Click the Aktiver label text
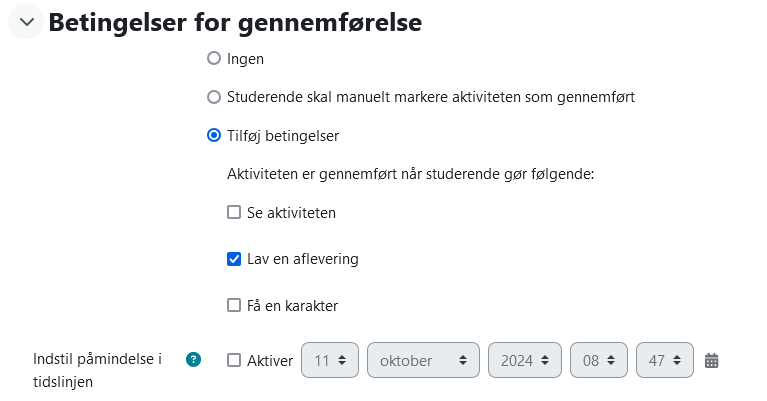The width and height of the screenshot is (767, 401). [x=270, y=361]
